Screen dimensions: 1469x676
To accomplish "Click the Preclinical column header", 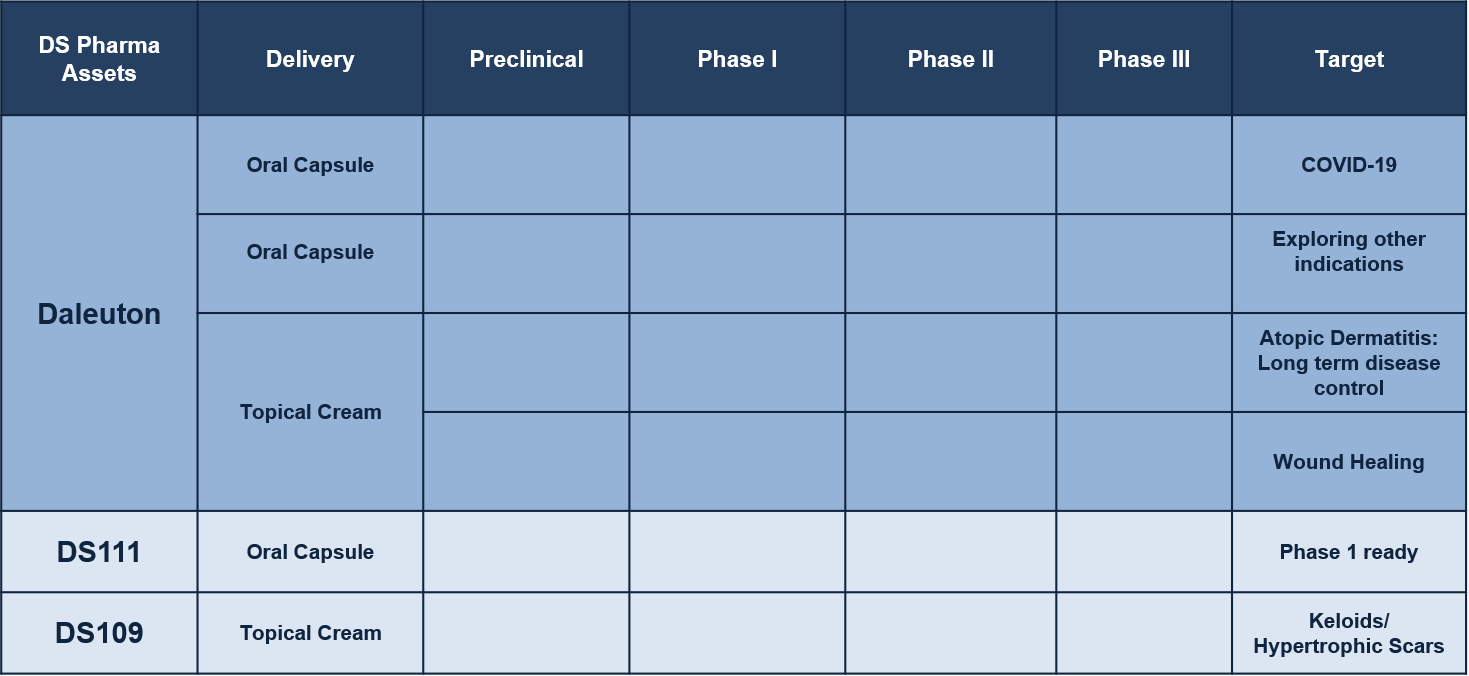I will (x=526, y=59).
